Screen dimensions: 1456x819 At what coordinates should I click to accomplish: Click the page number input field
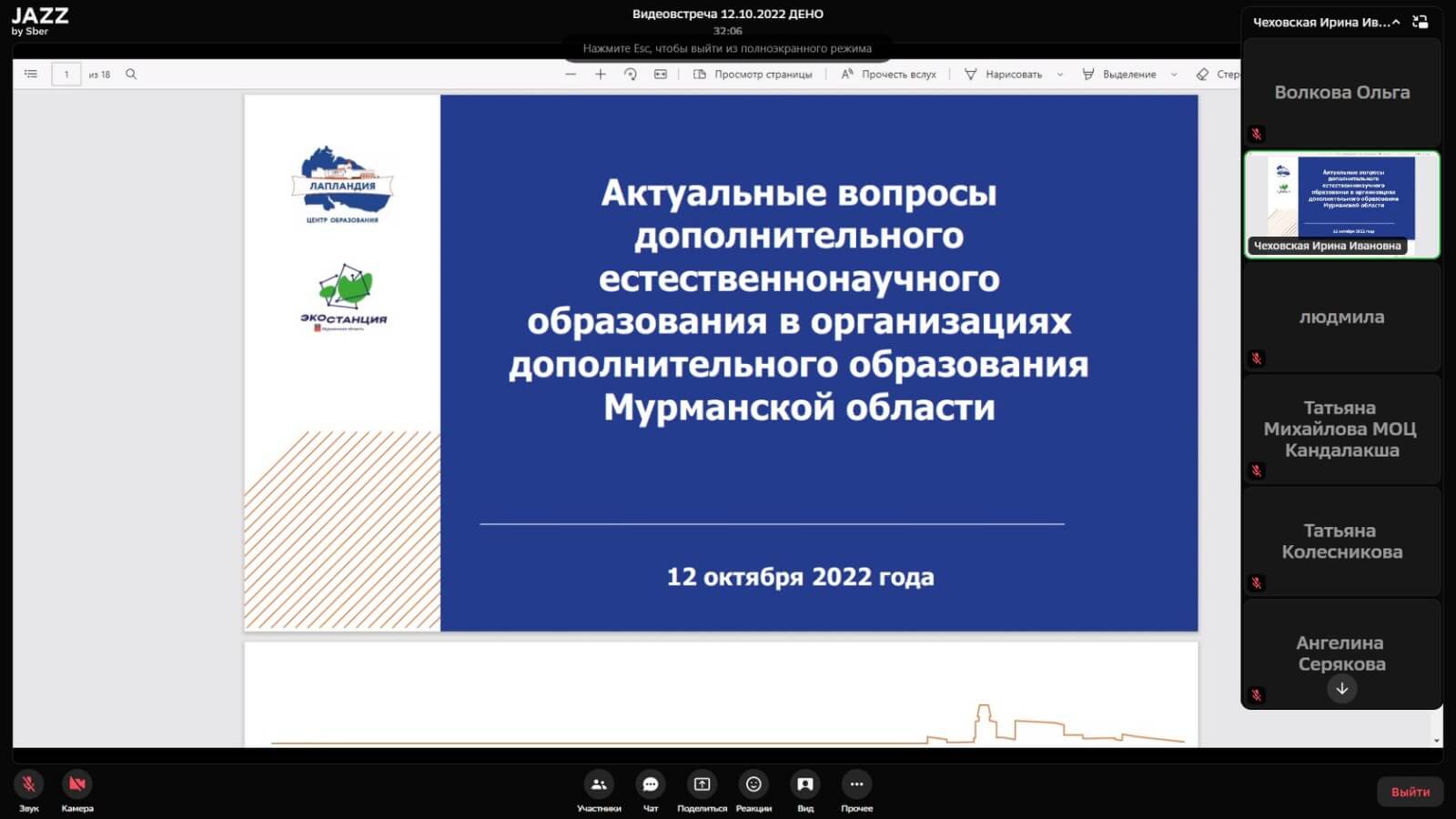tap(66, 75)
